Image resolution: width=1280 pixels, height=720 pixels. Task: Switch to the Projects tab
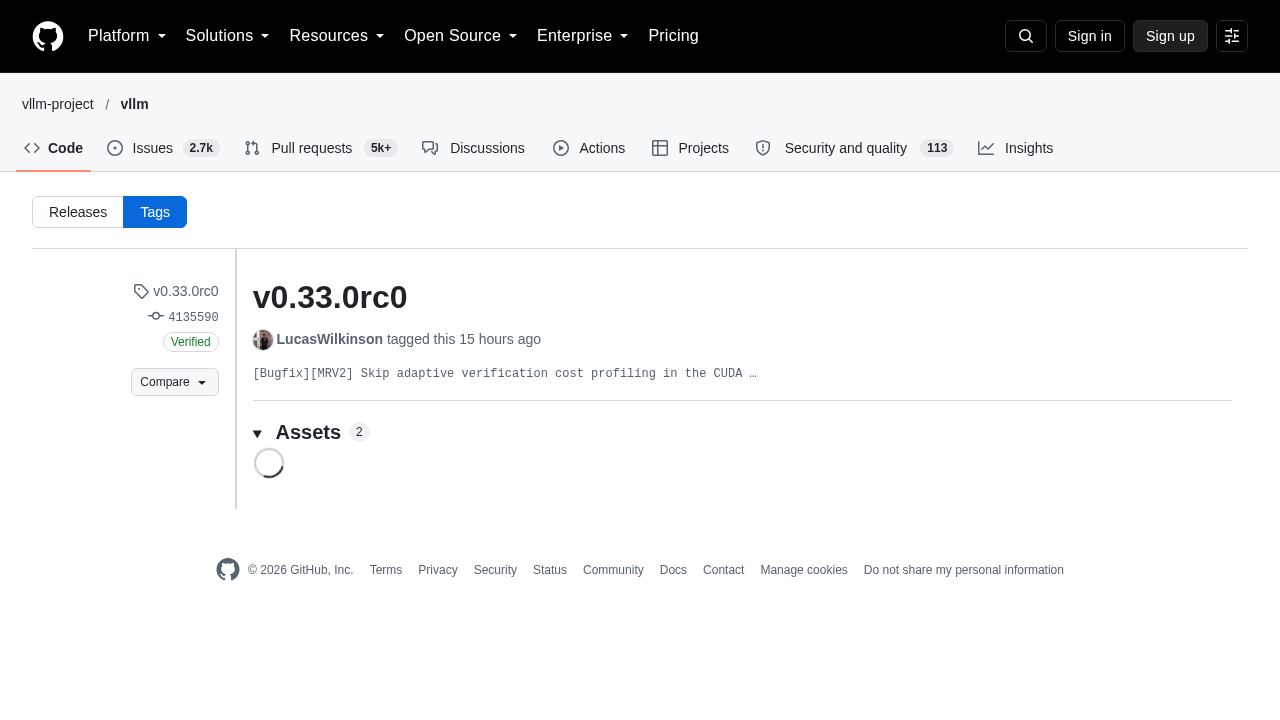tap(690, 148)
